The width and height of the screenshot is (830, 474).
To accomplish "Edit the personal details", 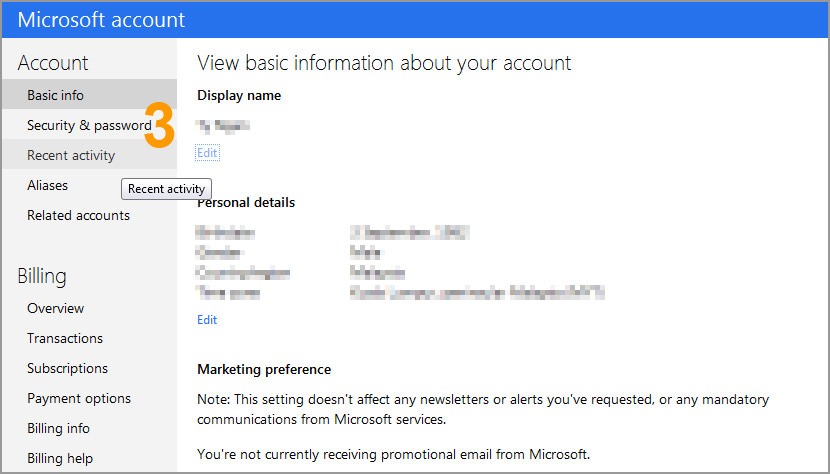I will pyautogui.click(x=207, y=320).
